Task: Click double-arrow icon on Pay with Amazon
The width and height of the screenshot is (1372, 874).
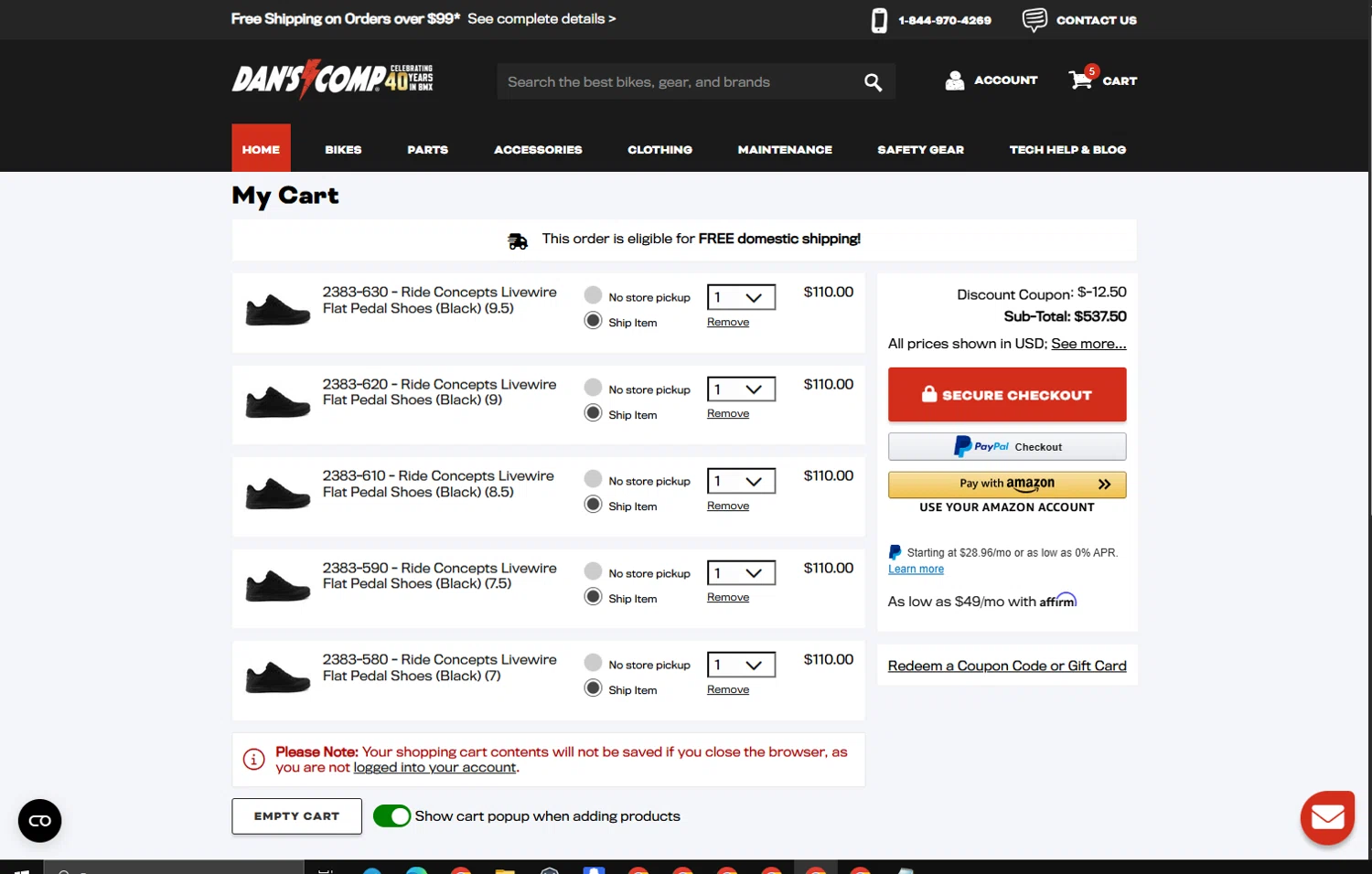Action: pos(1105,485)
